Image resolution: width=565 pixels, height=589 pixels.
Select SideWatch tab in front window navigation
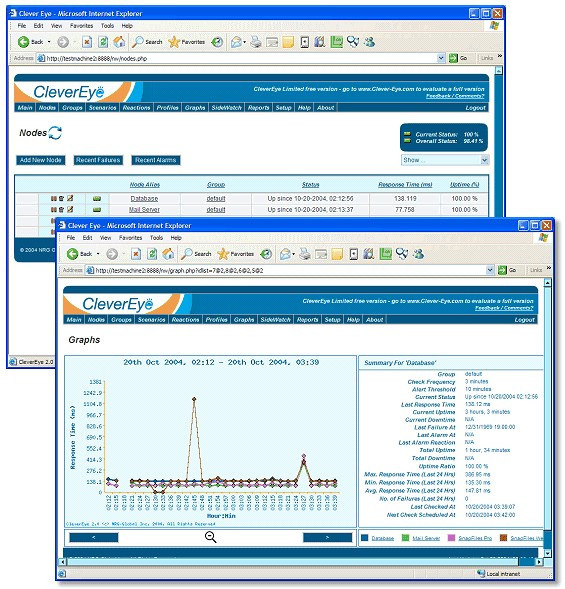coord(275,320)
